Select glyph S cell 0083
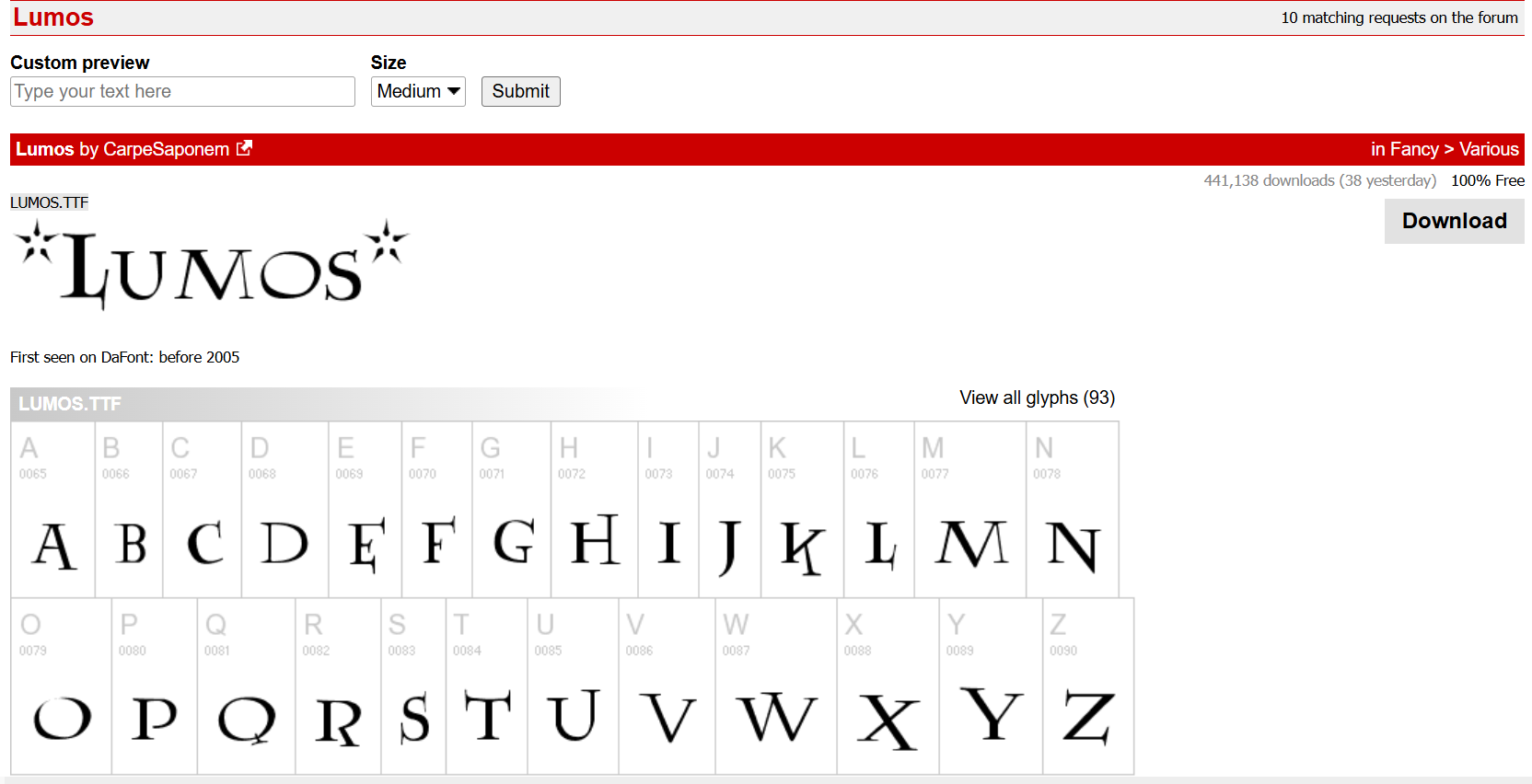This screenshot has height=784, width=1532. (x=413, y=686)
